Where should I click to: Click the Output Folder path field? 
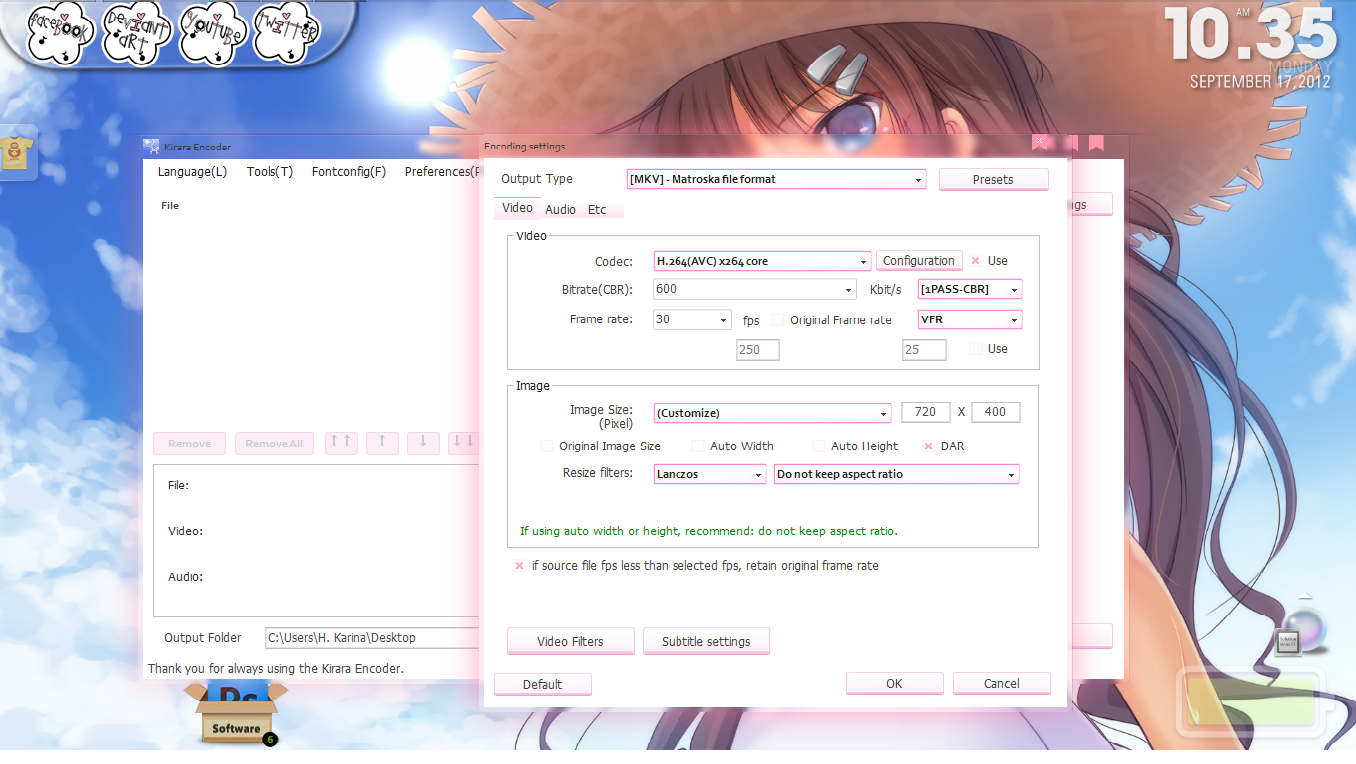[374, 637]
